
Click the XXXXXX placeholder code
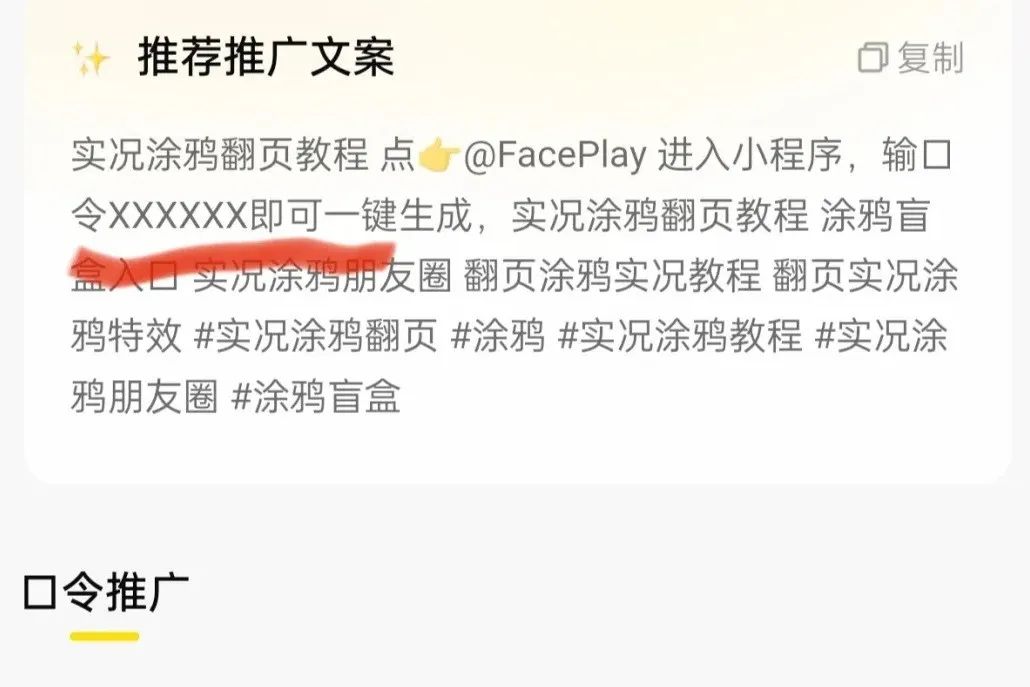(177, 215)
